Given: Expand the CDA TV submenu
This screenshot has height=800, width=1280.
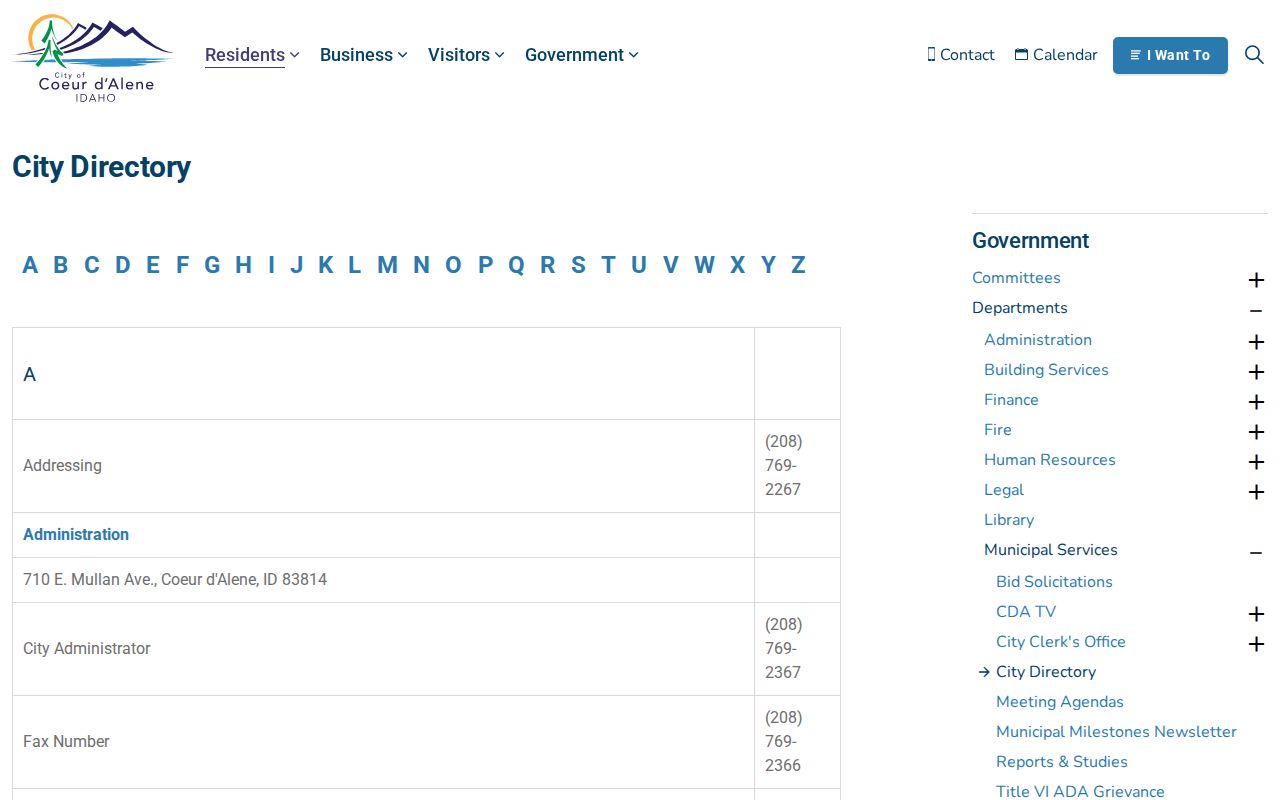Looking at the screenshot, I should [1256, 614].
